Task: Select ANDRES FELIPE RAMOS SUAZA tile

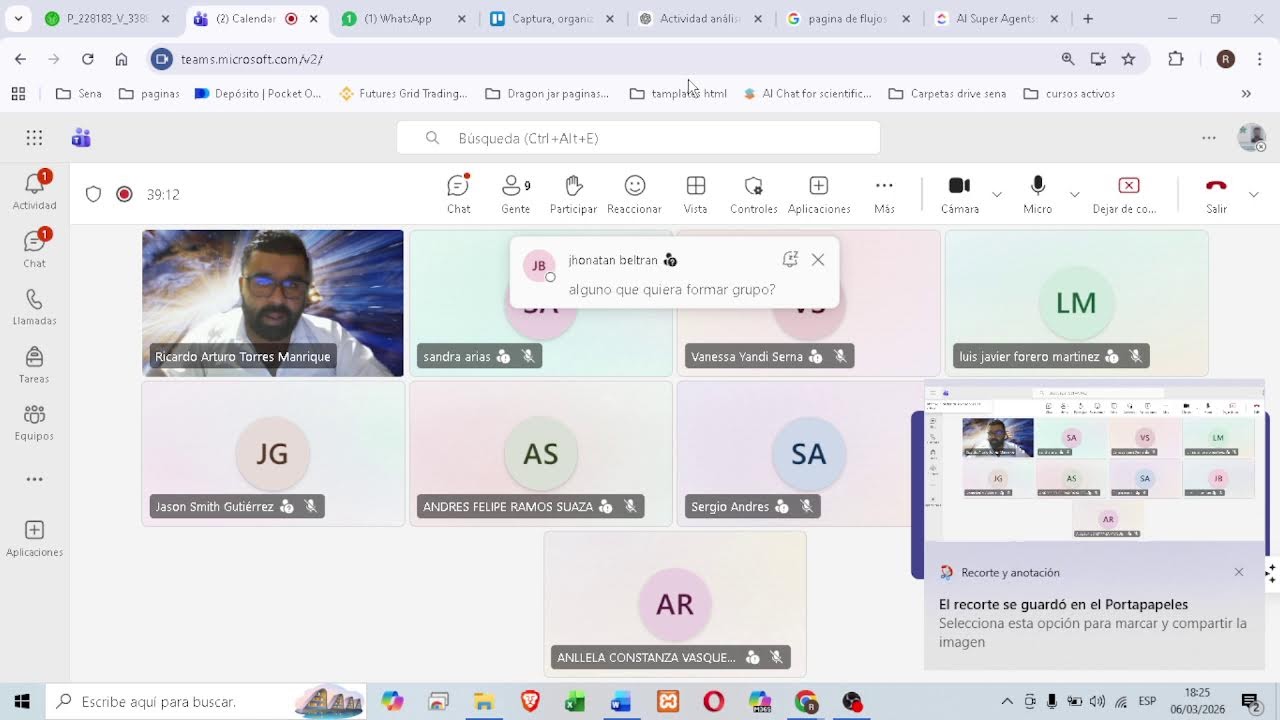Action: coord(541,453)
